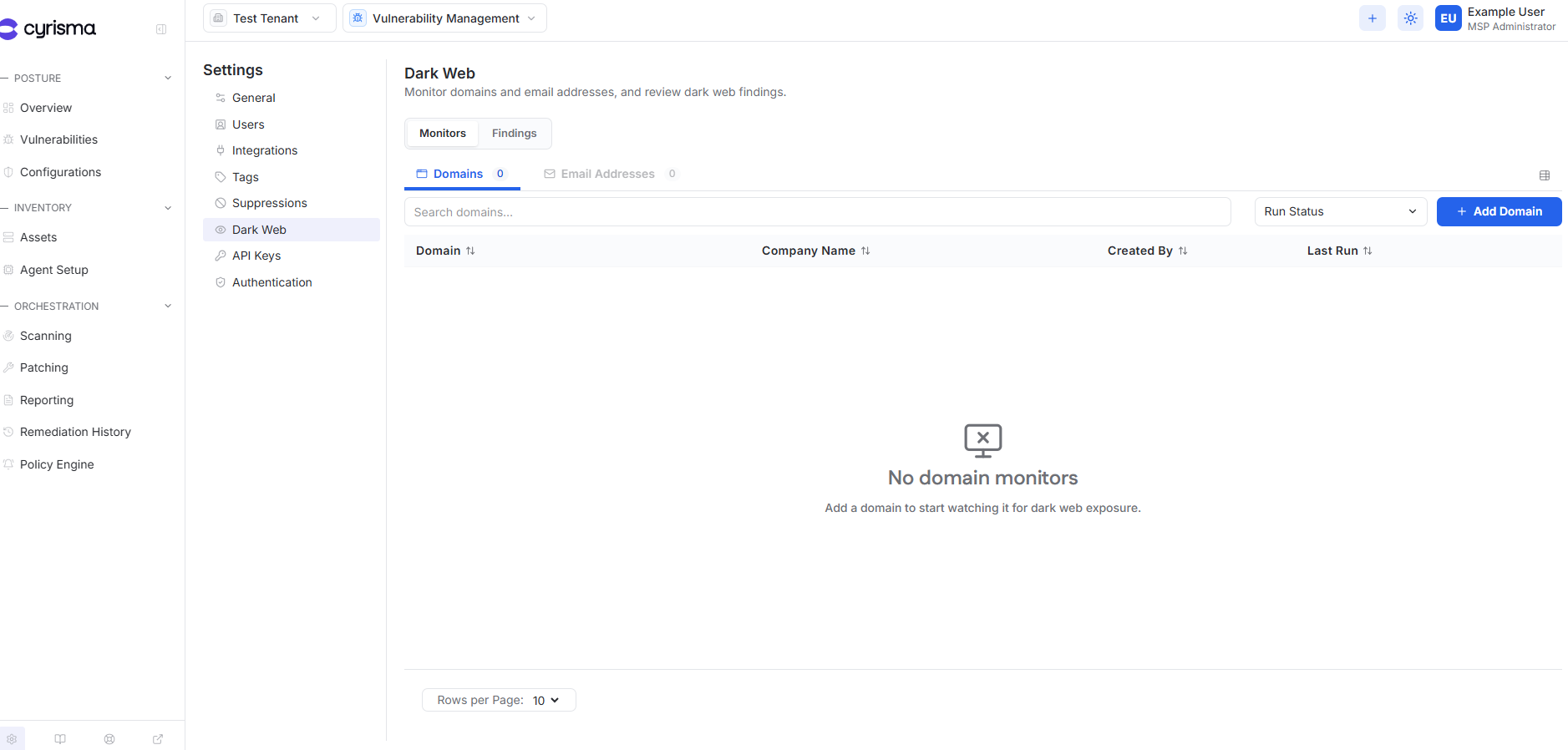The height and width of the screenshot is (750, 1568).
Task: Collapse the ORCHESTRATION section
Action: pos(168,307)
